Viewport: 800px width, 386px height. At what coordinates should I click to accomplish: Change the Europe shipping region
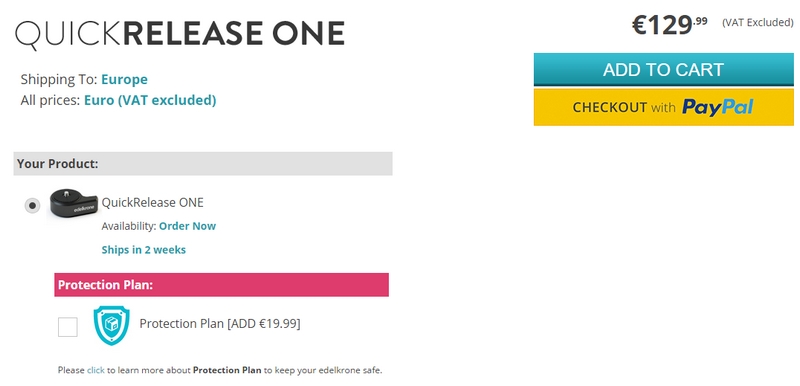[x=124, y=80]
